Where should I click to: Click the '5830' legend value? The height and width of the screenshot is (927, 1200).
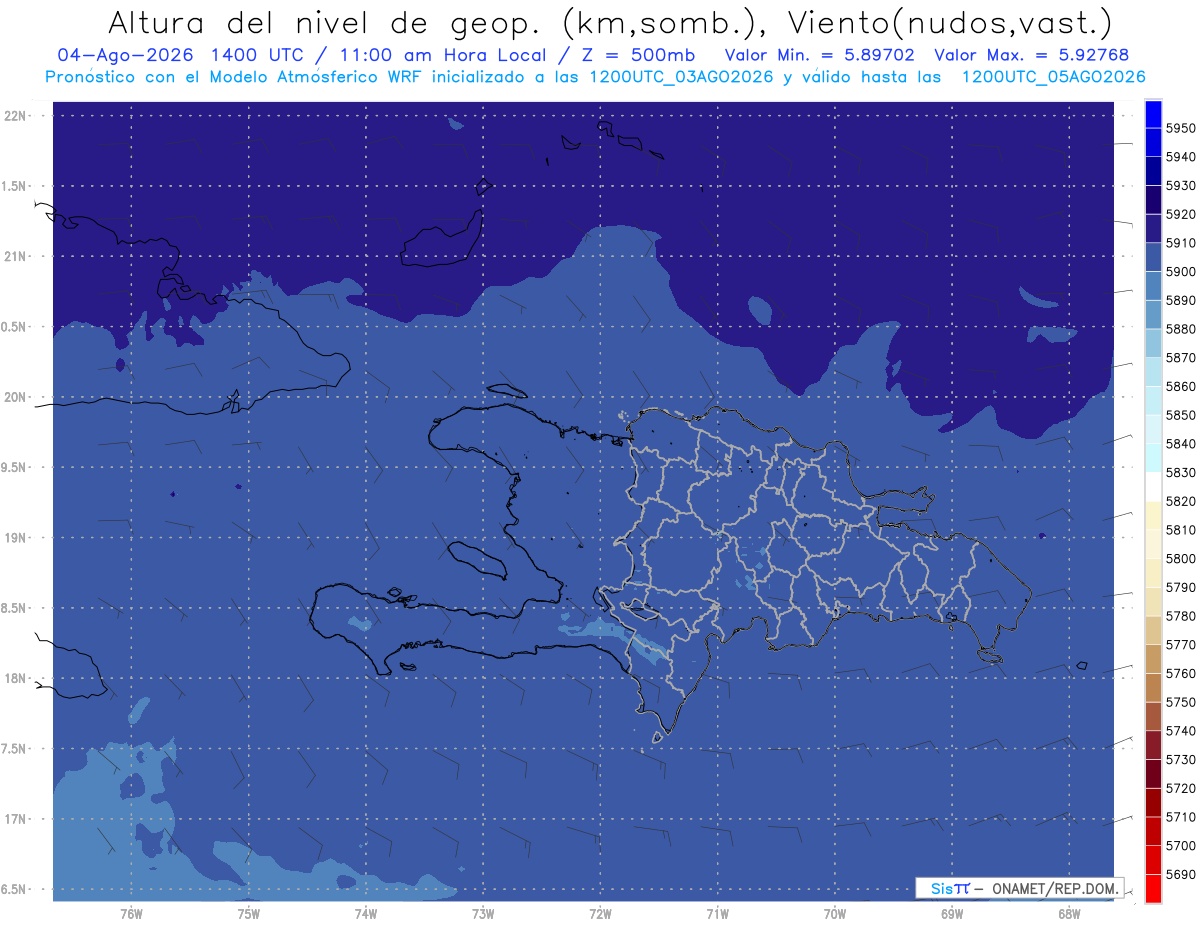click(1181, 473)
